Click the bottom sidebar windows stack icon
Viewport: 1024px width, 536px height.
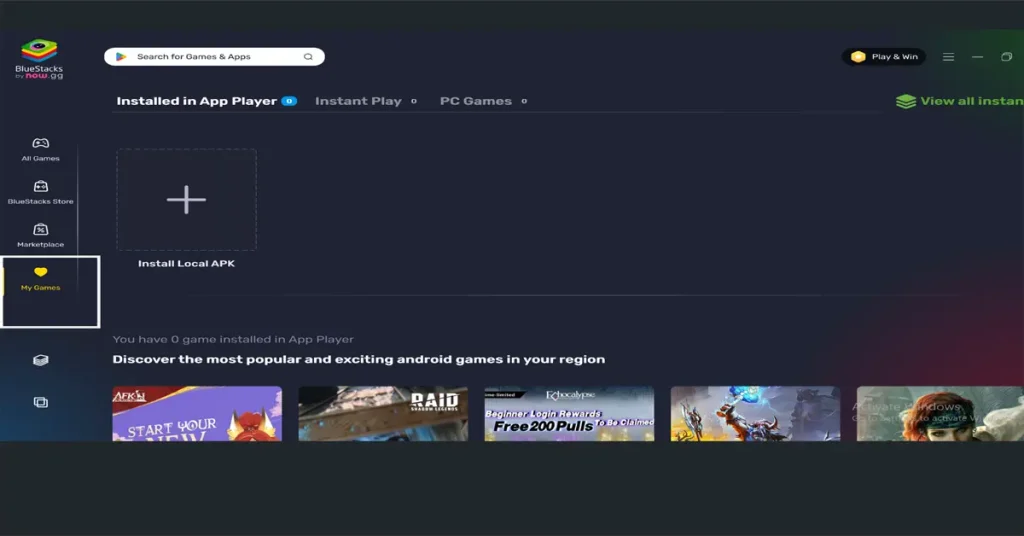[41, 402]
